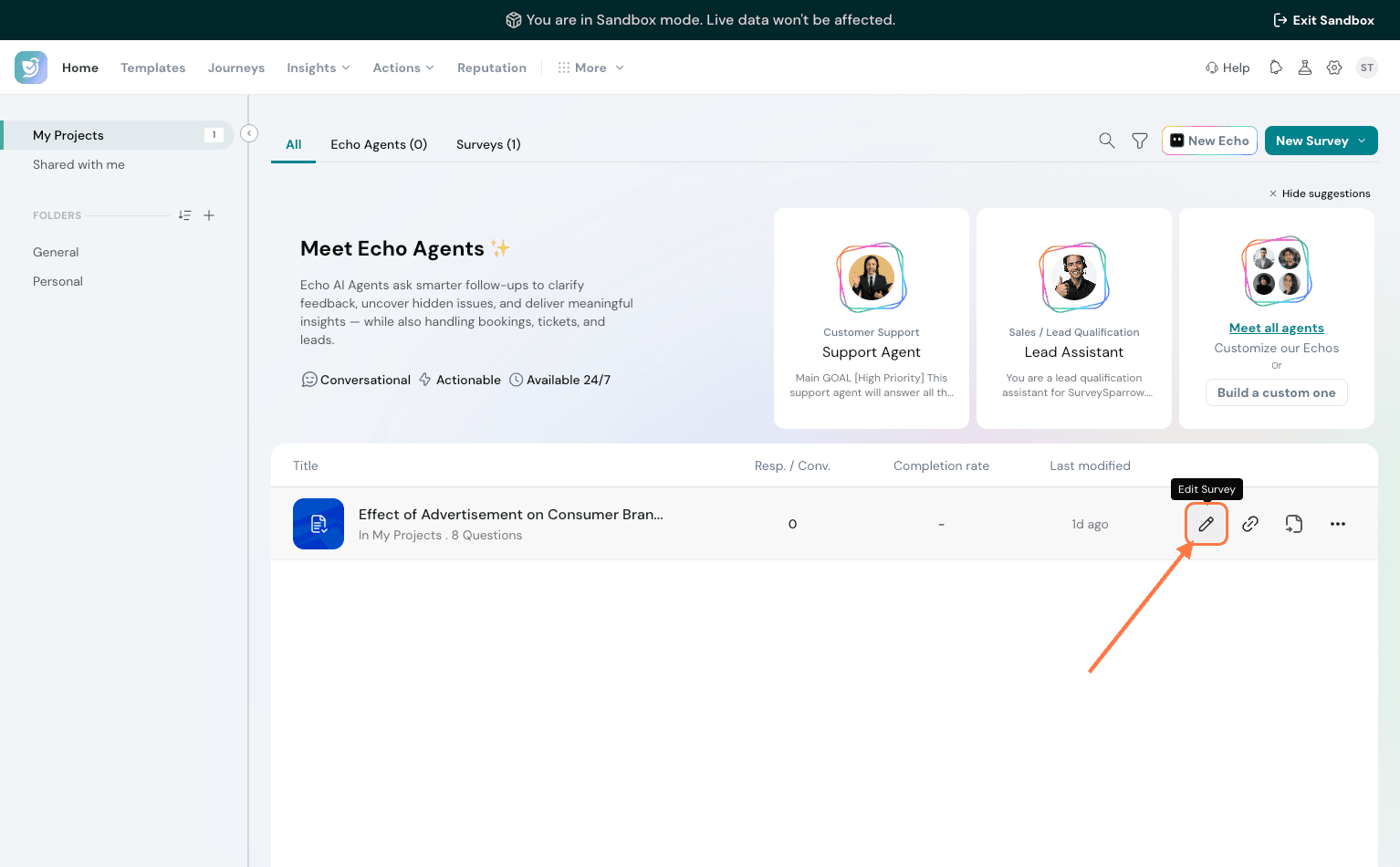The height and width of the screenshot is (867, 1400).
Task: Open the Templates menu item
Action: (153, 68)
